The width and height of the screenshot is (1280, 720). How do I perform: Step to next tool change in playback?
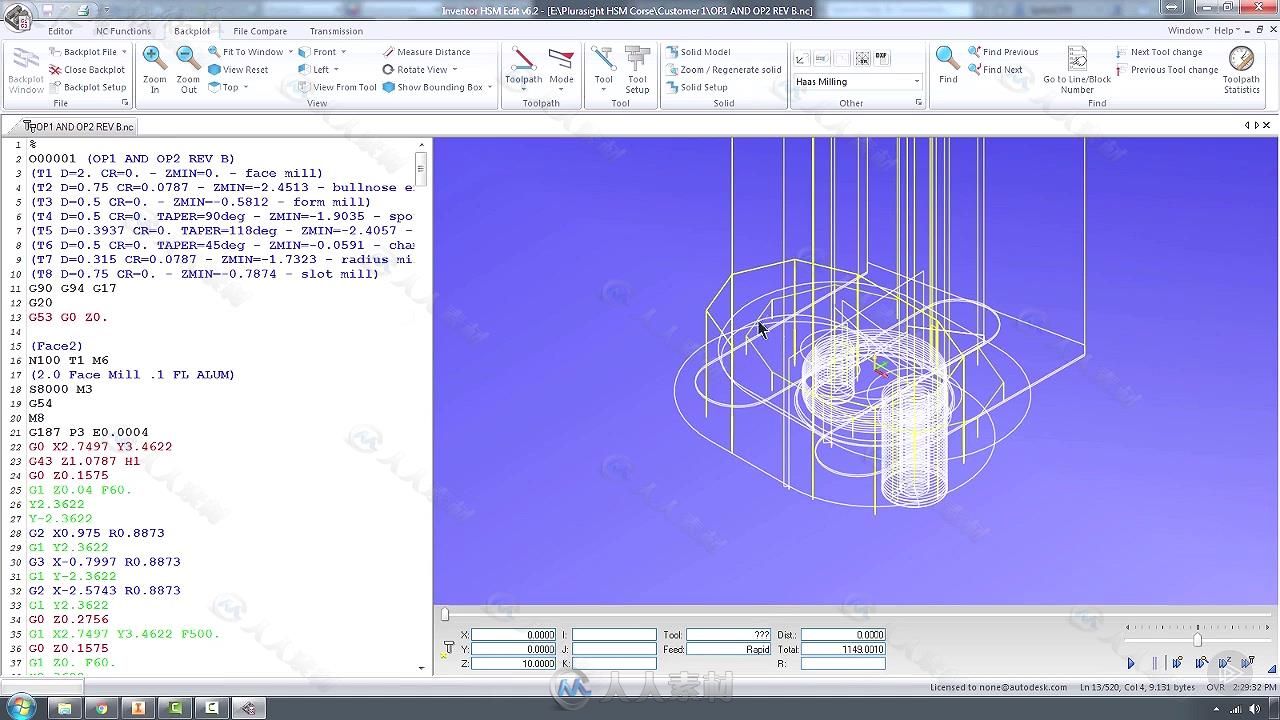(x=1248, y=663)
